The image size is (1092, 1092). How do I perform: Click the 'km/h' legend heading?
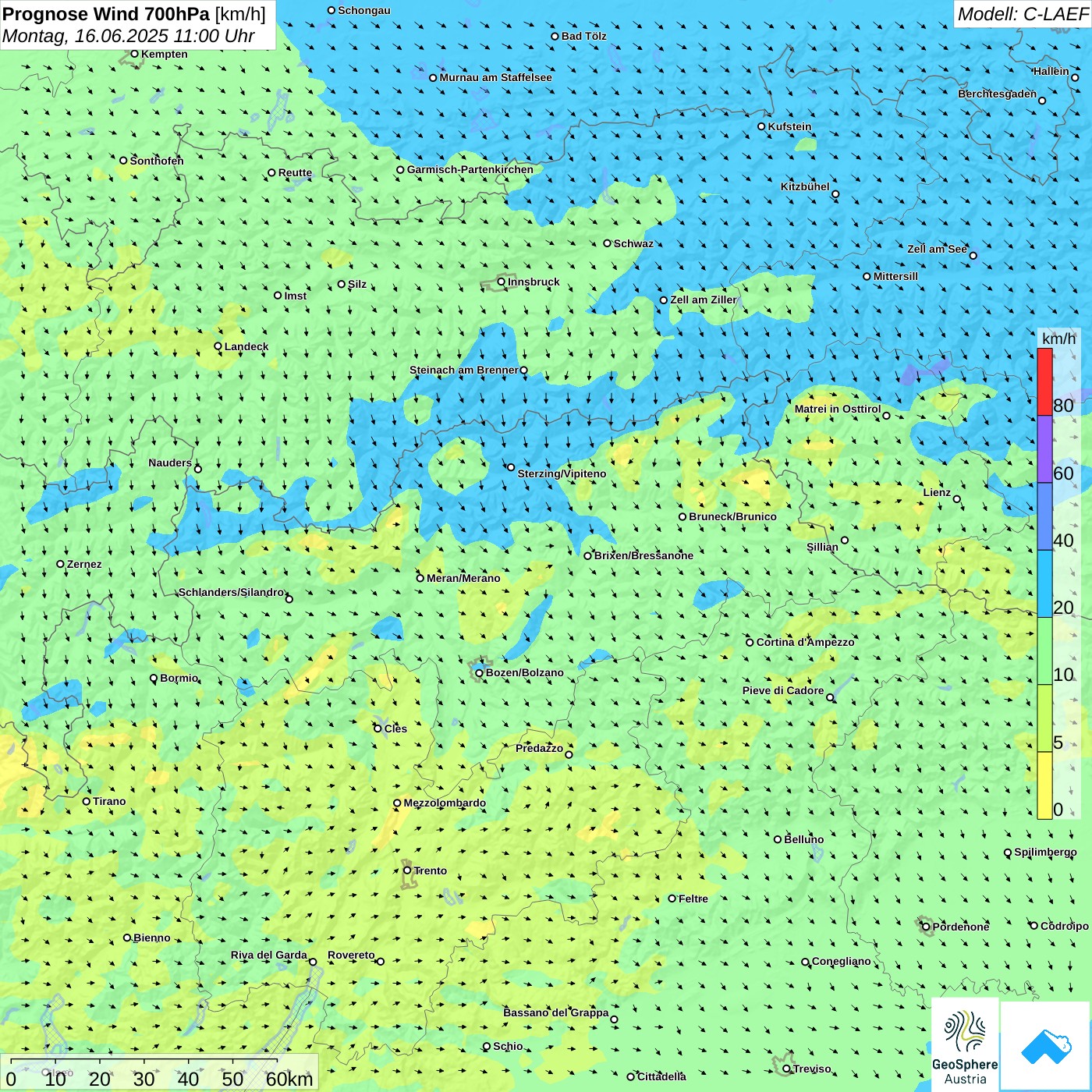coord(1059,339)
